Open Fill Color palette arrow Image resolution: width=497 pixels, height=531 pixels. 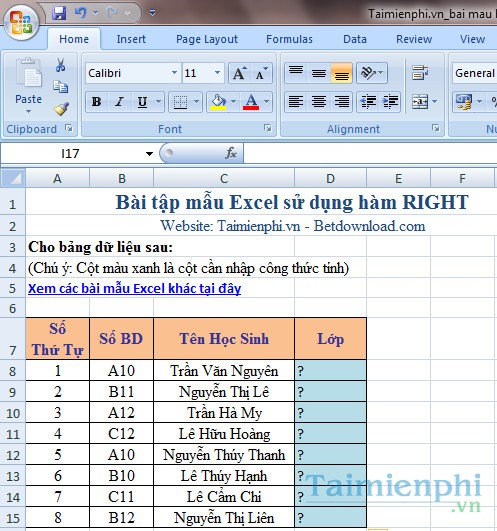point(233,102)
